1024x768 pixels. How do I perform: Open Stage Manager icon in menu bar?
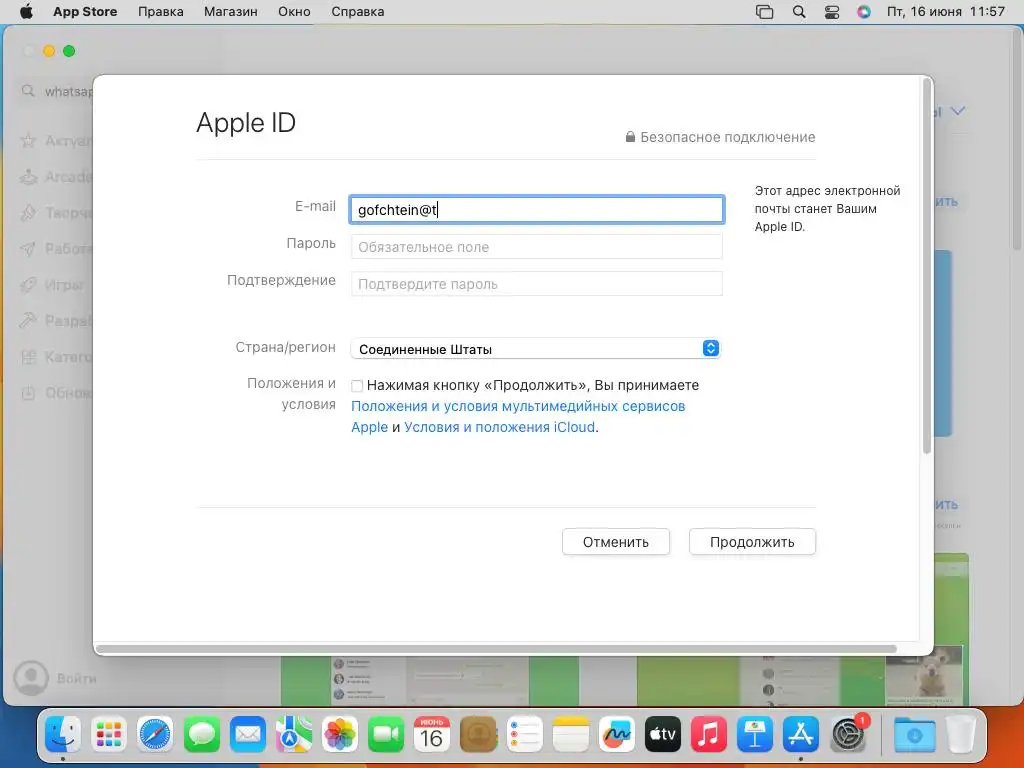[764, 12]
